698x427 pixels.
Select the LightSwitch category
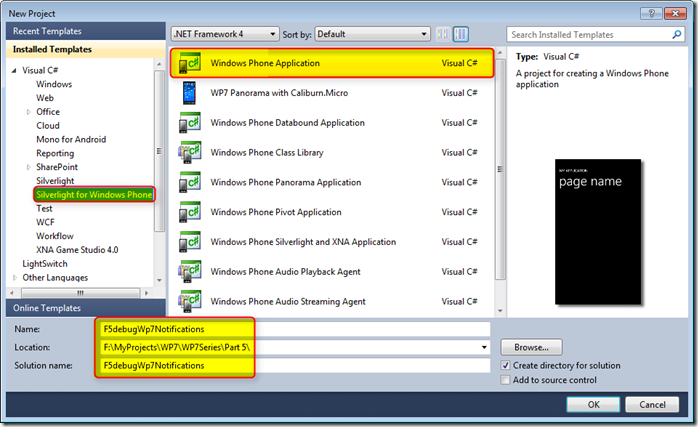[45, 264]
